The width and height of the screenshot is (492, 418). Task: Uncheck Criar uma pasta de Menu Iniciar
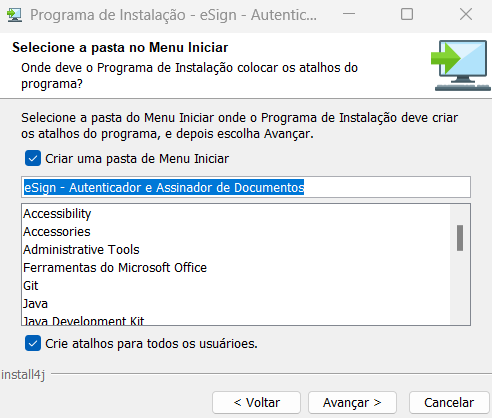[33, 158]
